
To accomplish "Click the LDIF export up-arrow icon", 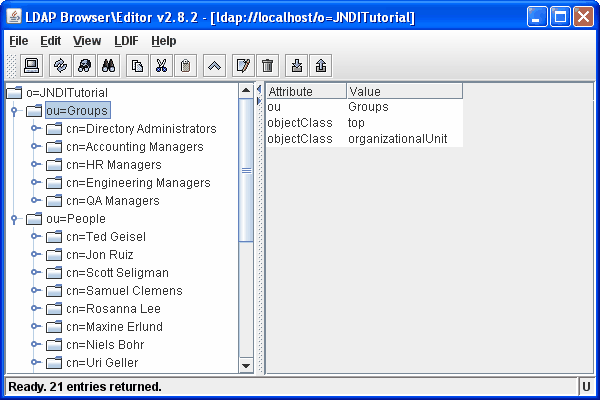I will coord(321,66).
